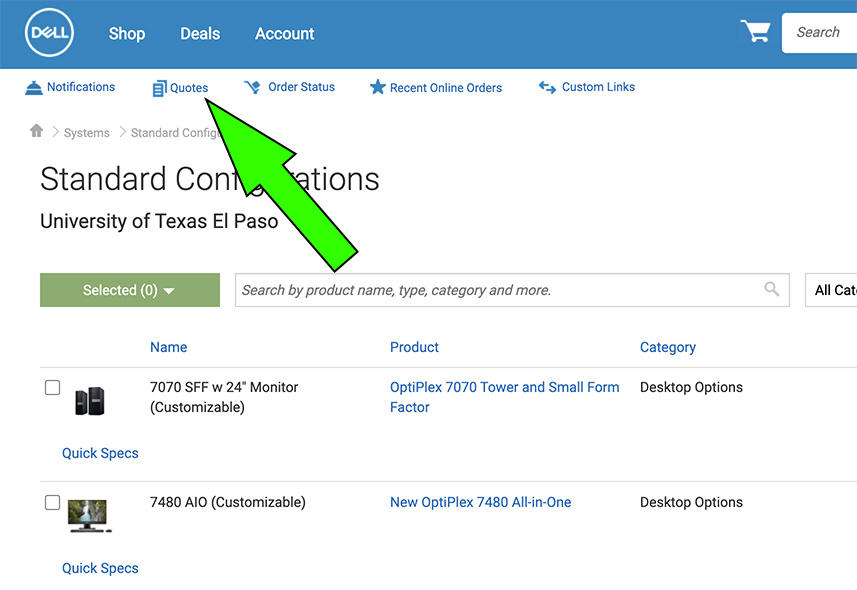Tick the 7480 AIO checkbox

[52, 502]
